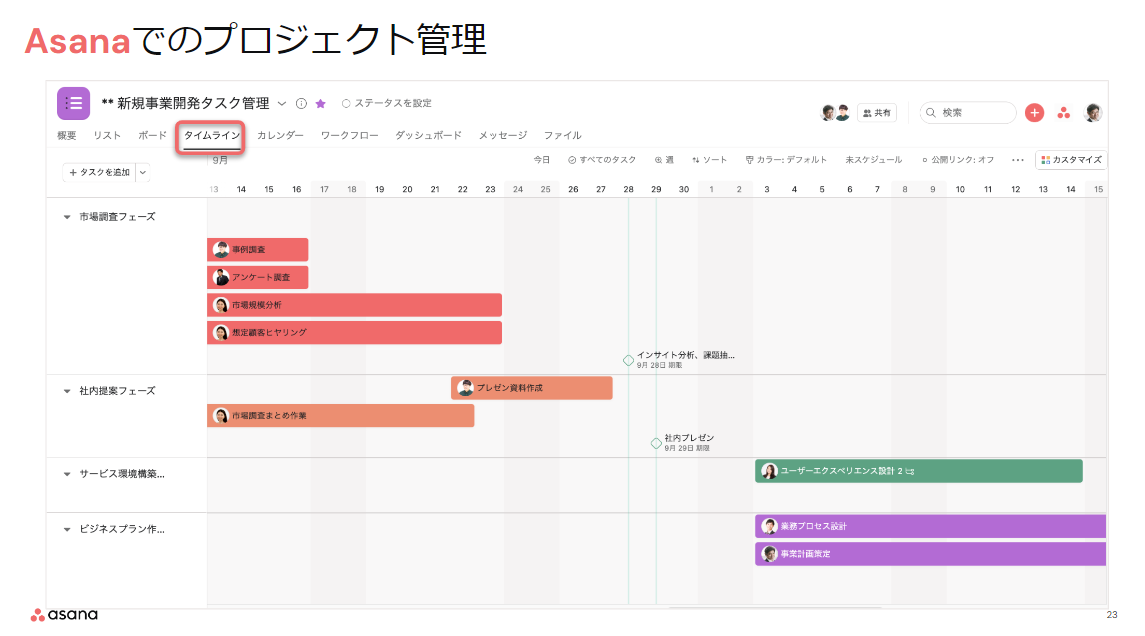Select the アンケート調査 task bar
Viewport: 1145px width, 636px height.
[x=257, y=277]
